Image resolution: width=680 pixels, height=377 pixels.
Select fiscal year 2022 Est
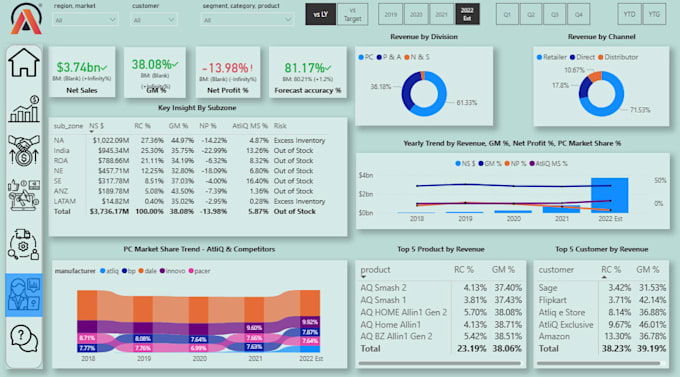(467, 14)
